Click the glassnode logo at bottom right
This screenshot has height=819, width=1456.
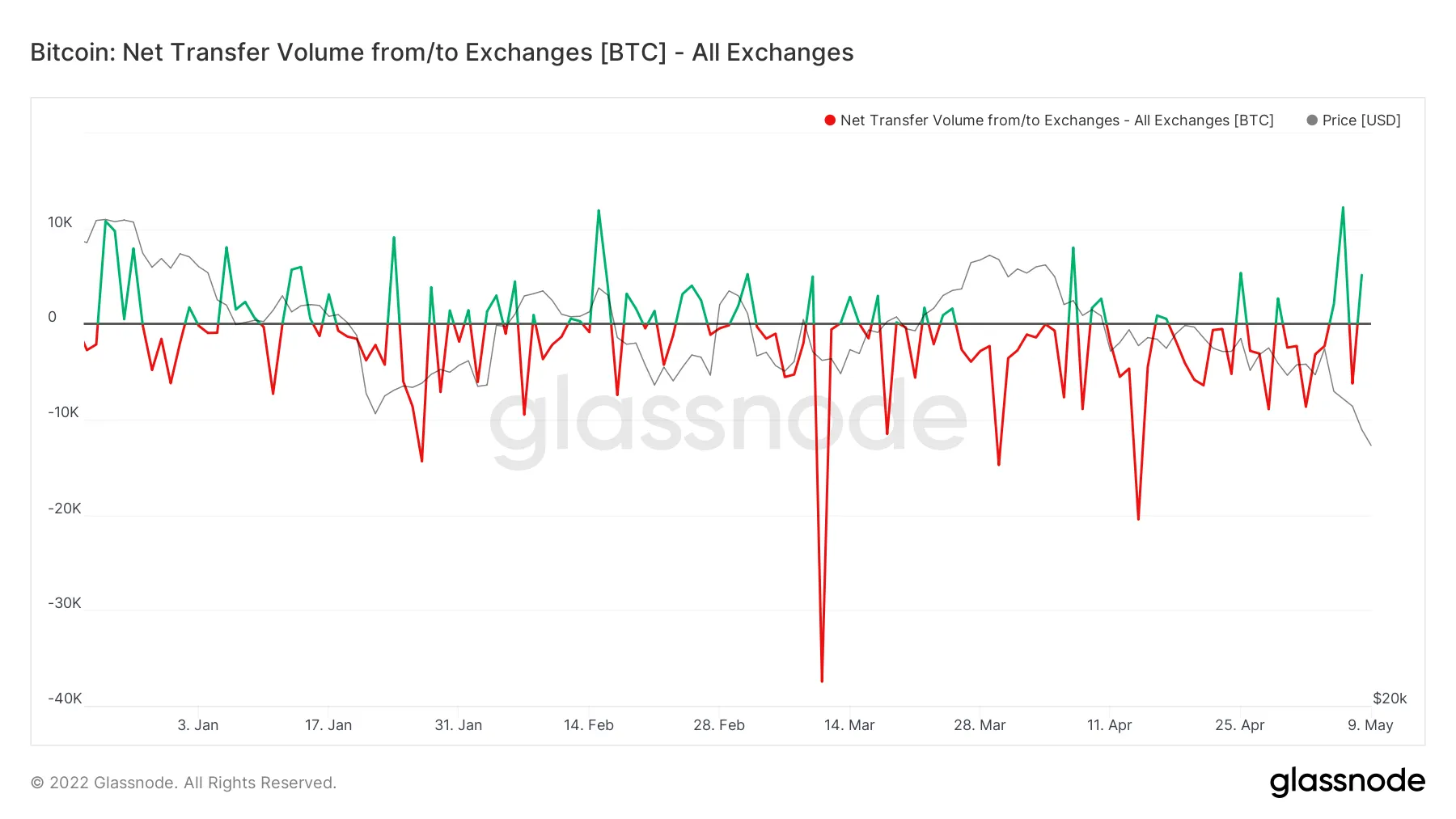coord(1347,781)
